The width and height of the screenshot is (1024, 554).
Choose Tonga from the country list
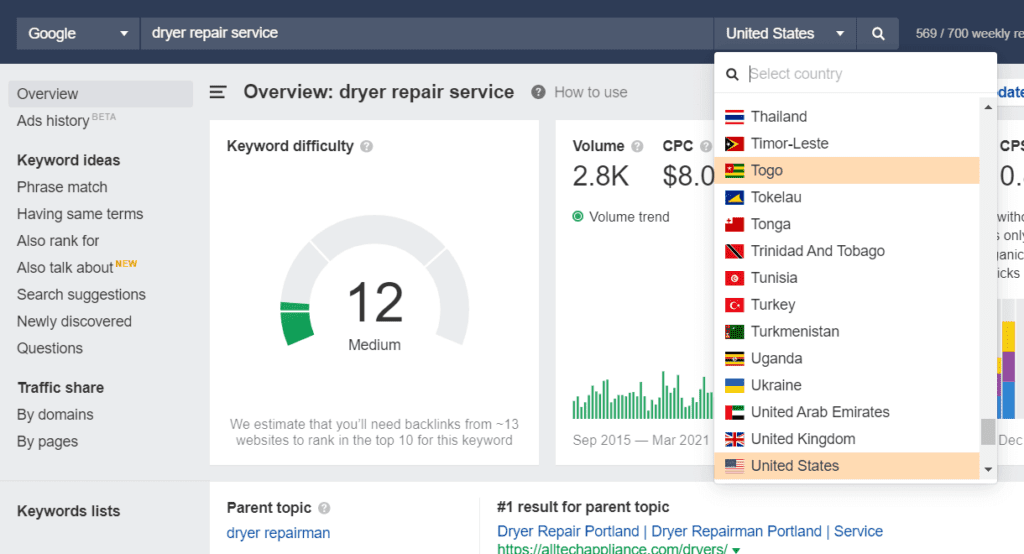(846, 224)
